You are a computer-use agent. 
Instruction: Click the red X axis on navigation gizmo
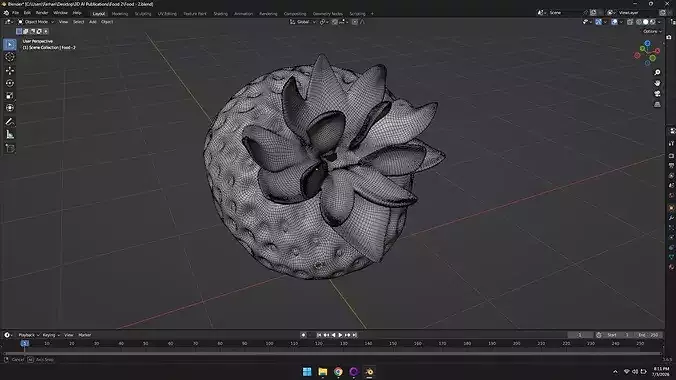pos(657,51)
